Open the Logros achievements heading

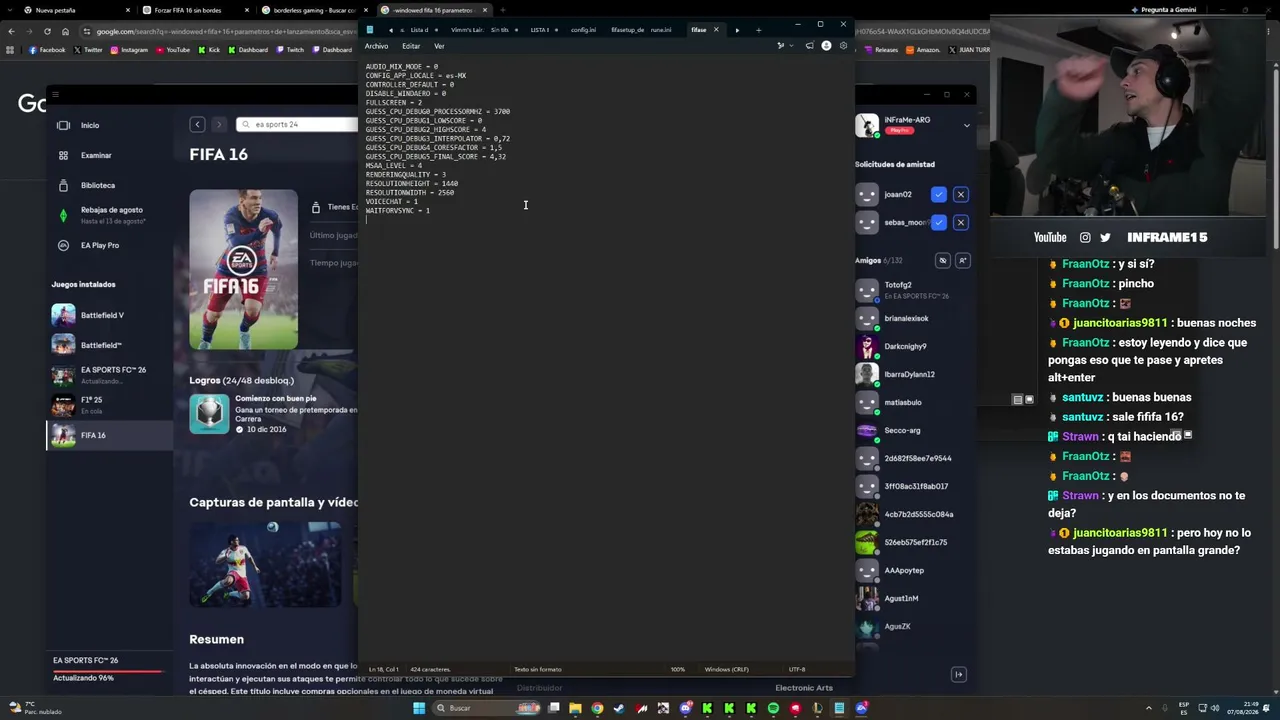coord(241,380)
